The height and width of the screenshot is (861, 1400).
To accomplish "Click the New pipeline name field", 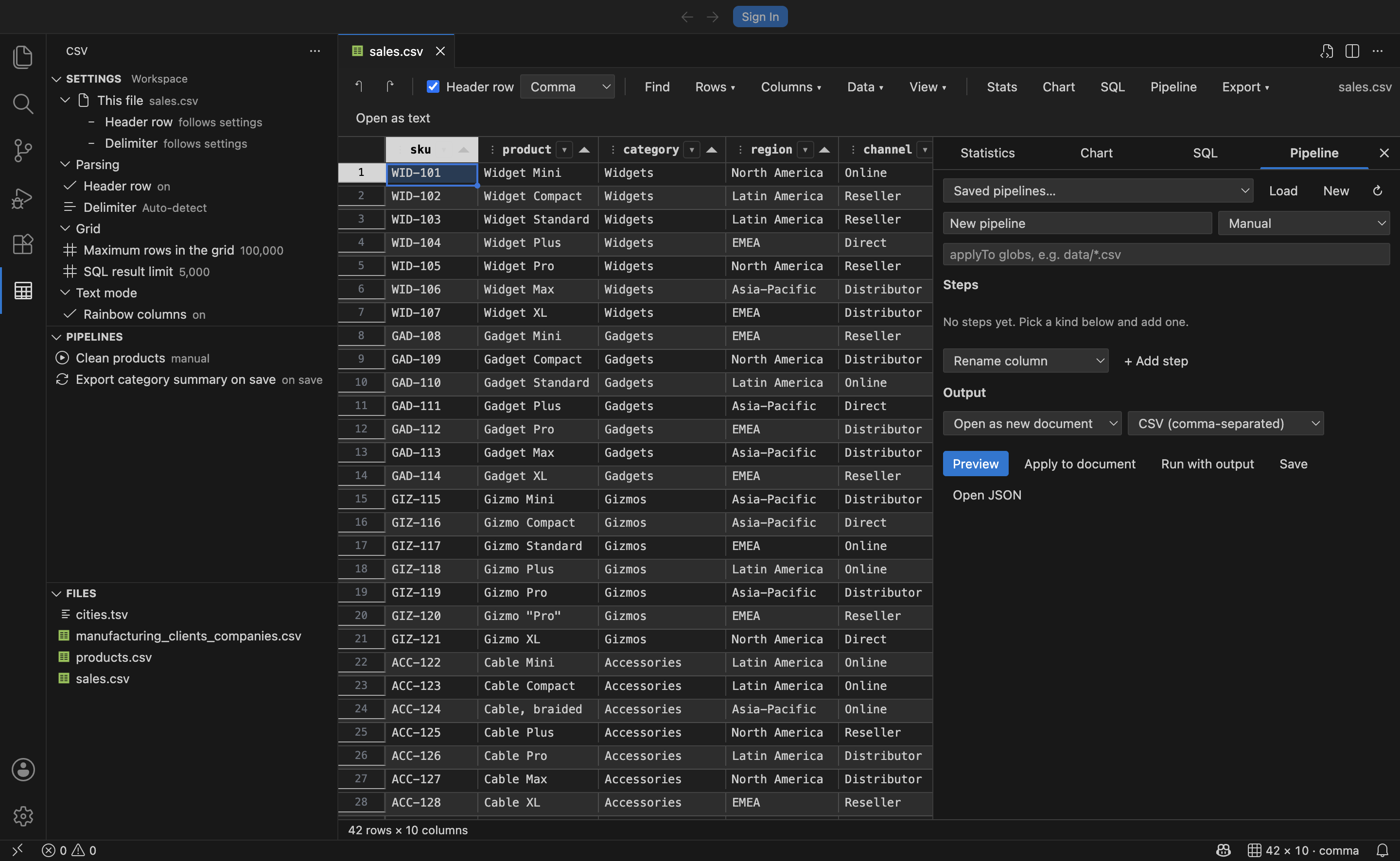I will coord(1078,223).
